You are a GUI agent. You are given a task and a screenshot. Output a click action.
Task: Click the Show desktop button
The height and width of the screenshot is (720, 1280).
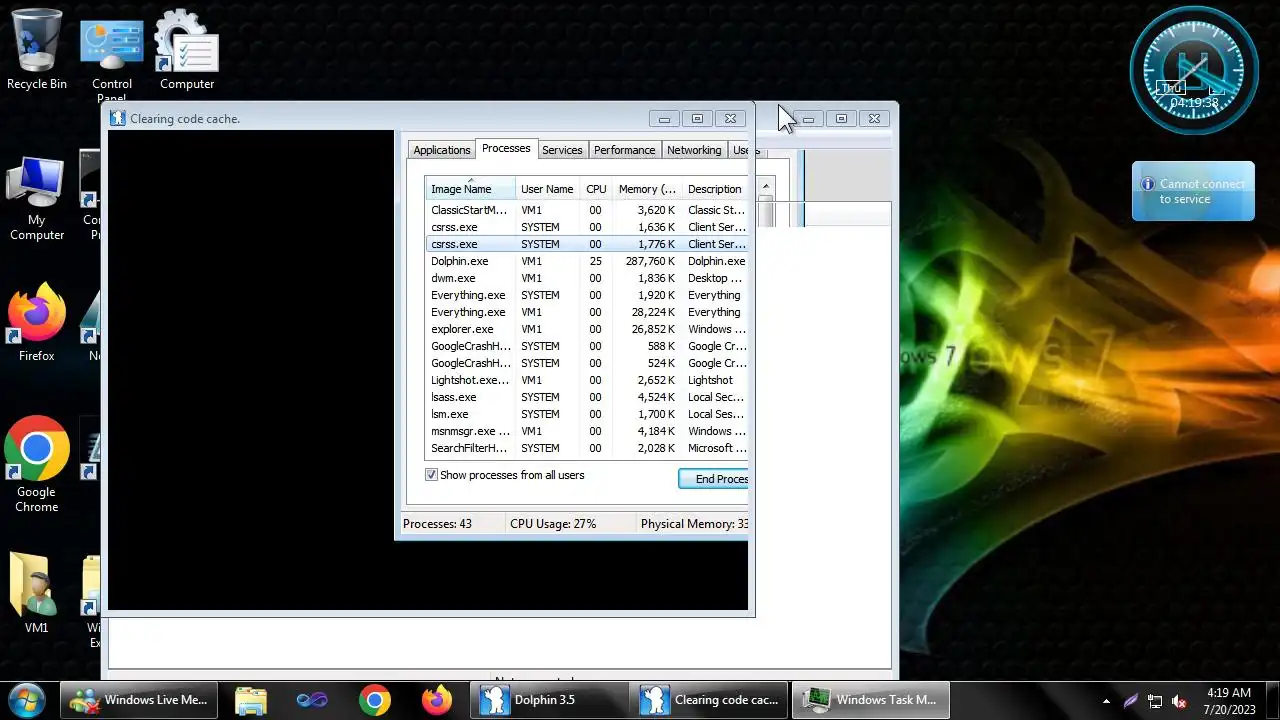coord(1272,700)
